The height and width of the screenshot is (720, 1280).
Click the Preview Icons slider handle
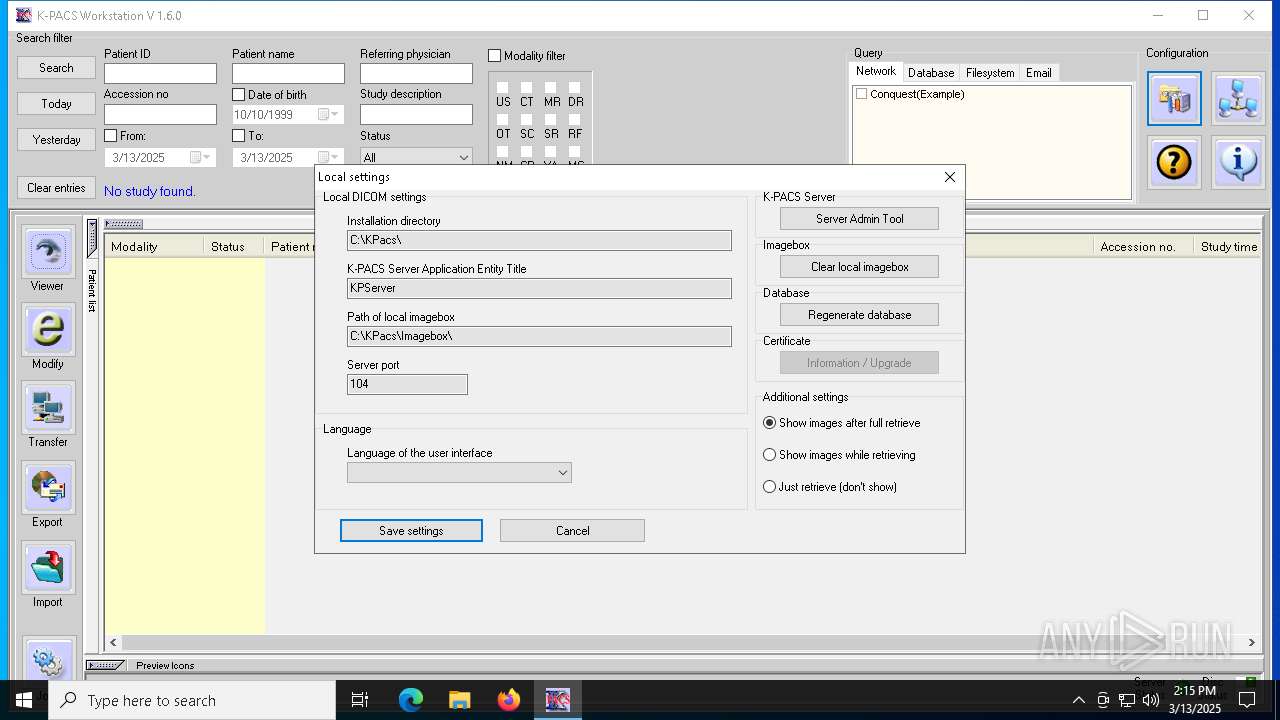coord(105,666)
